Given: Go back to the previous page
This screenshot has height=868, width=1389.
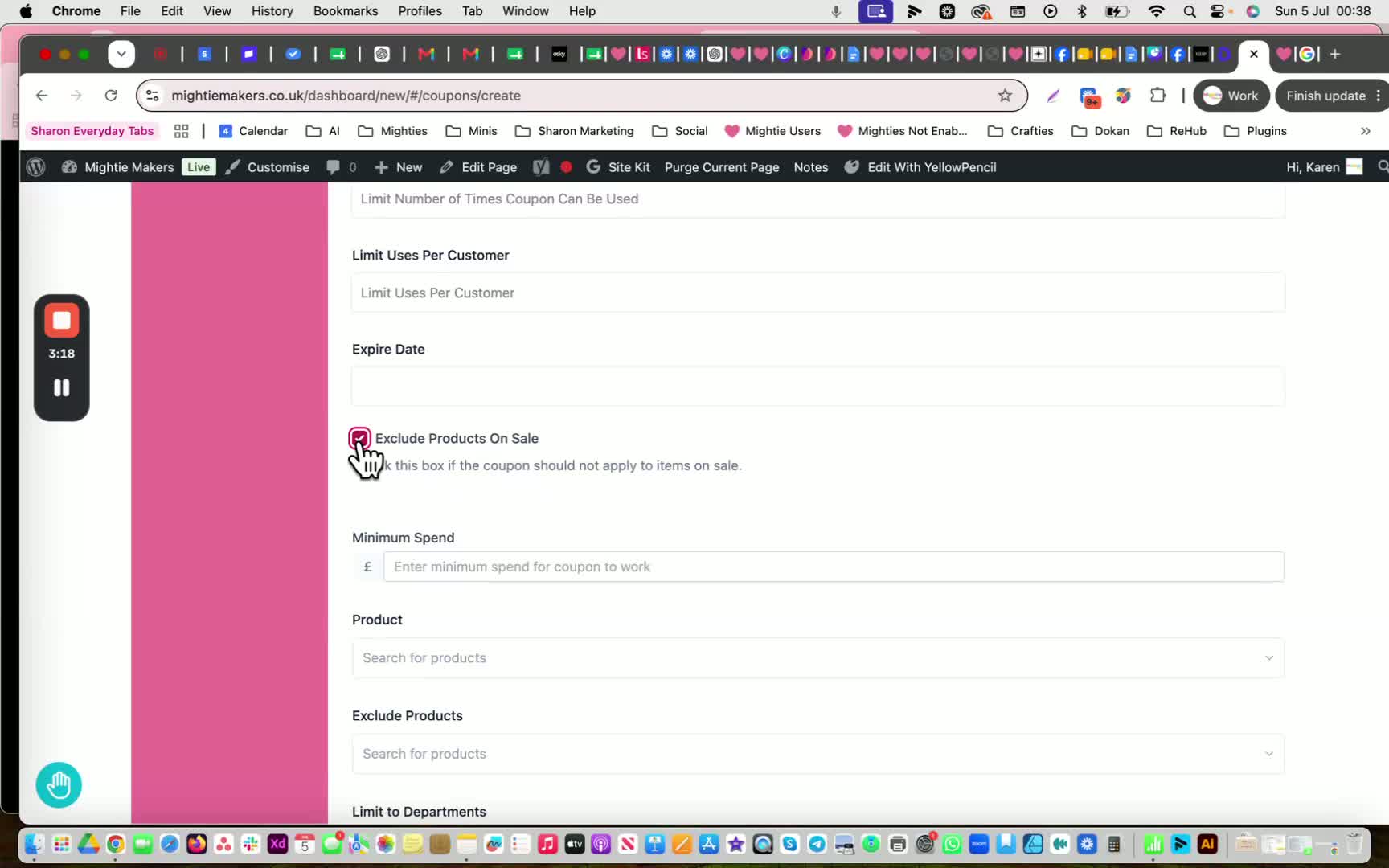Looking at the screenshot, I should [x=42, y=96].
